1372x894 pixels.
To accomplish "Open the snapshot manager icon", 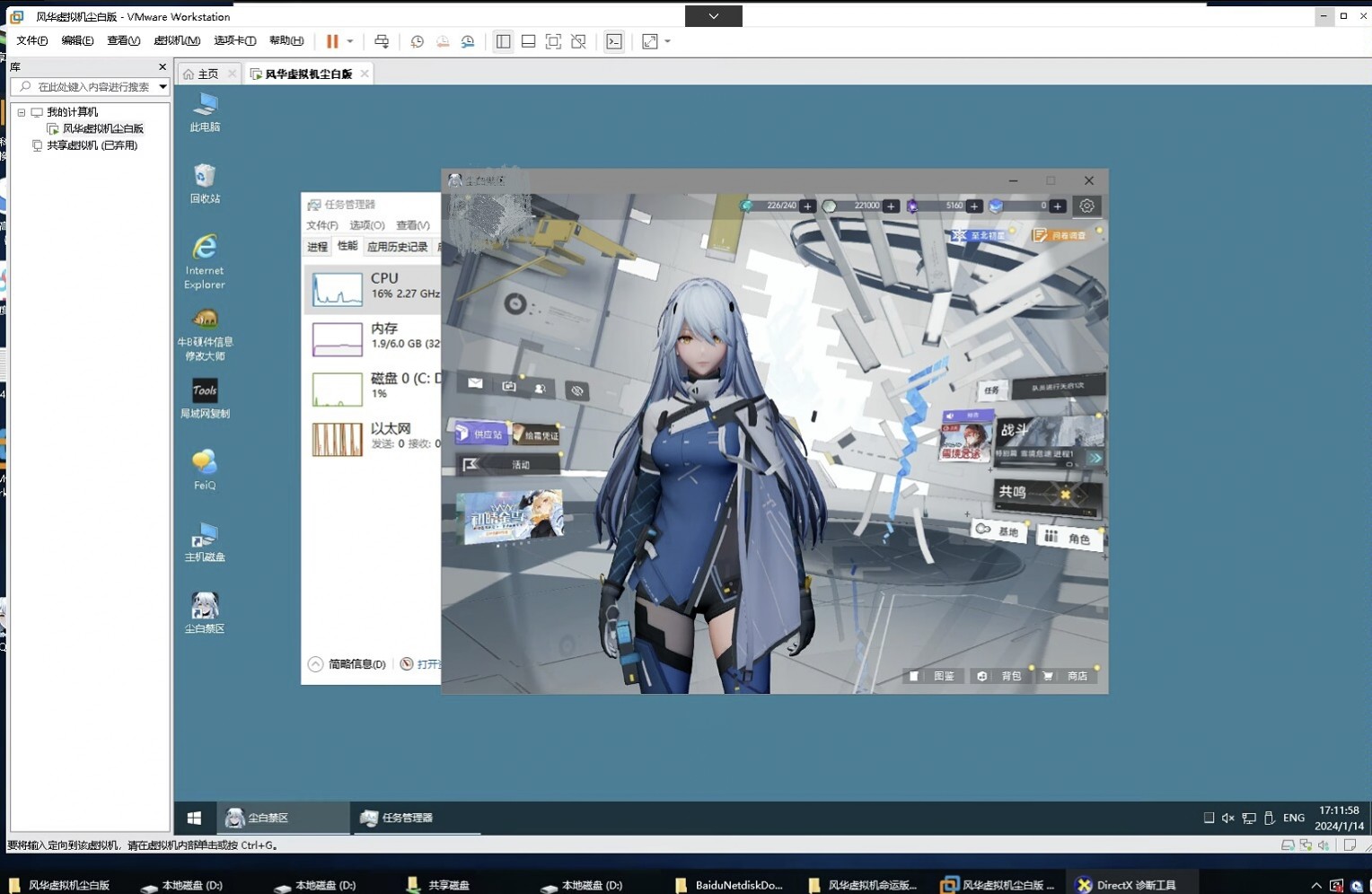I will tap(468, 41).
